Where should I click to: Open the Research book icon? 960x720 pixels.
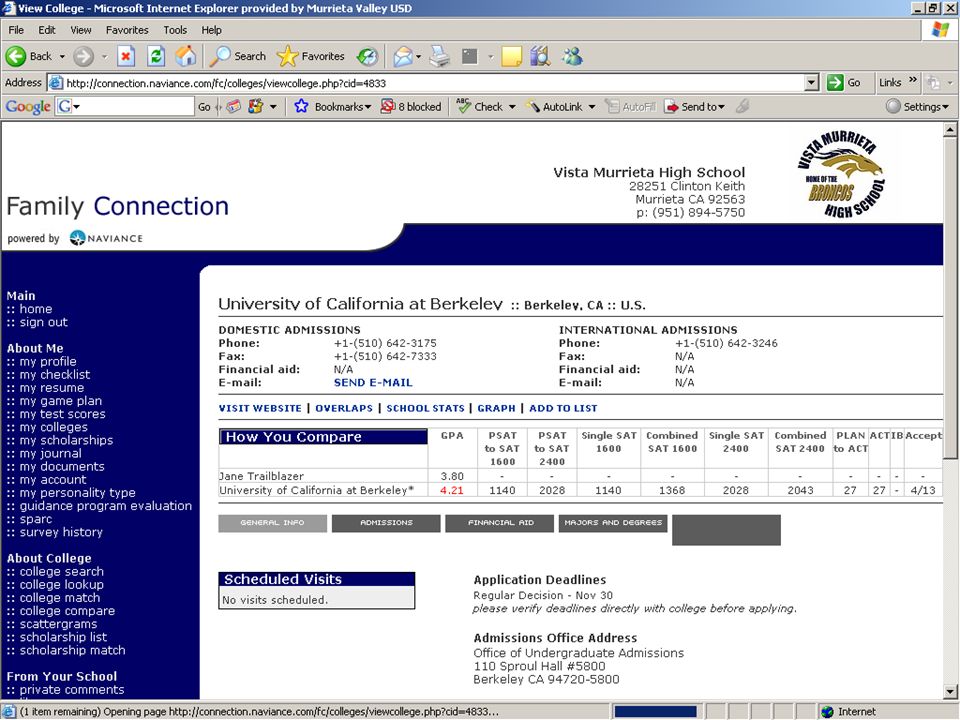541,56
